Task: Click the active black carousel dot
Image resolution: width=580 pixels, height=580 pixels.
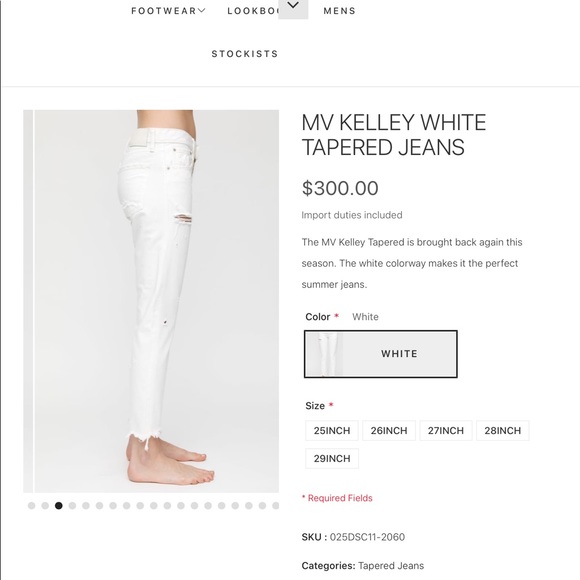Action: (x=58, y=506)
